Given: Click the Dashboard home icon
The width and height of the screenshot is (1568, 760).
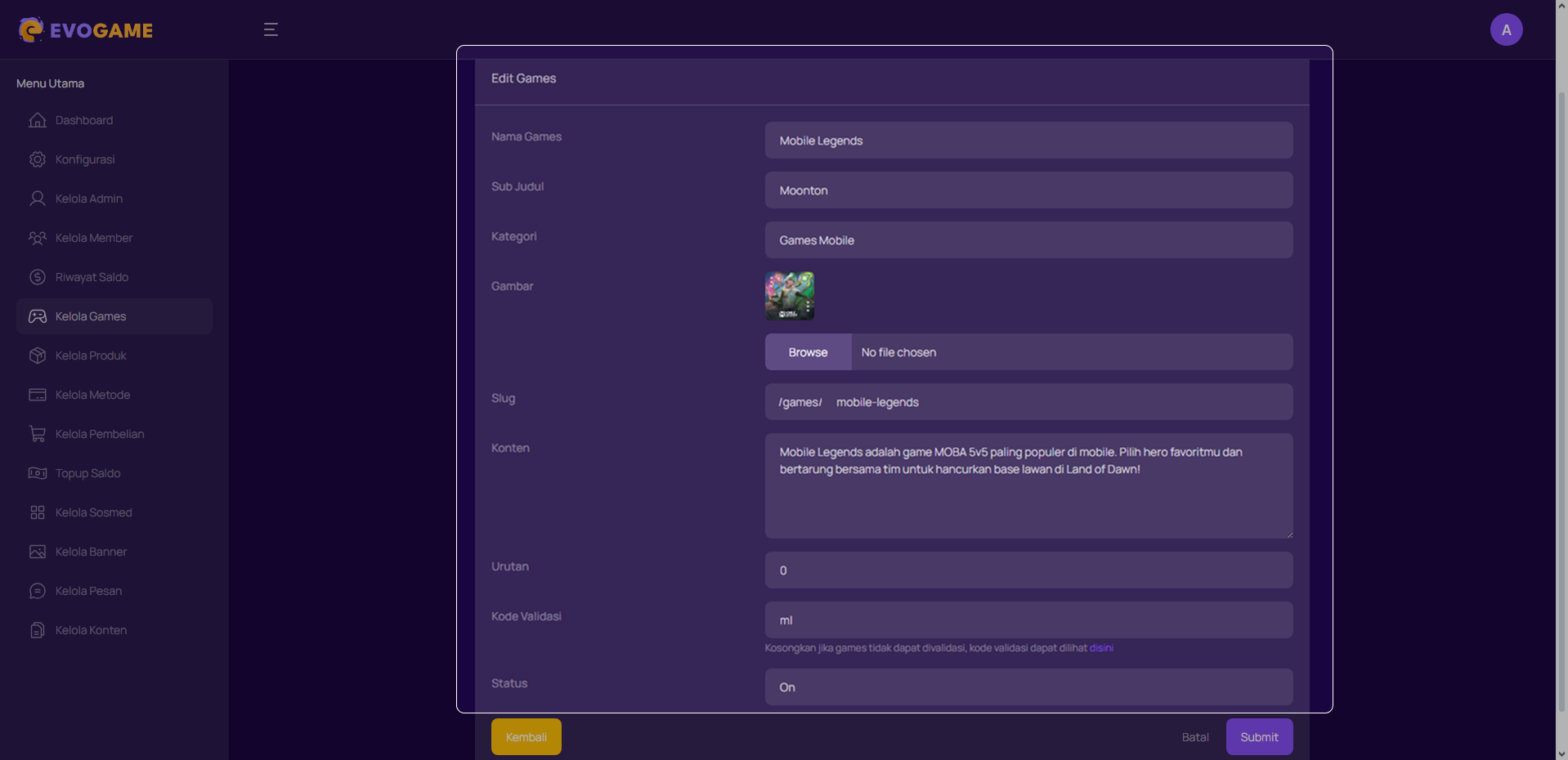Looking at the screenshot, I should pos(38,120).
